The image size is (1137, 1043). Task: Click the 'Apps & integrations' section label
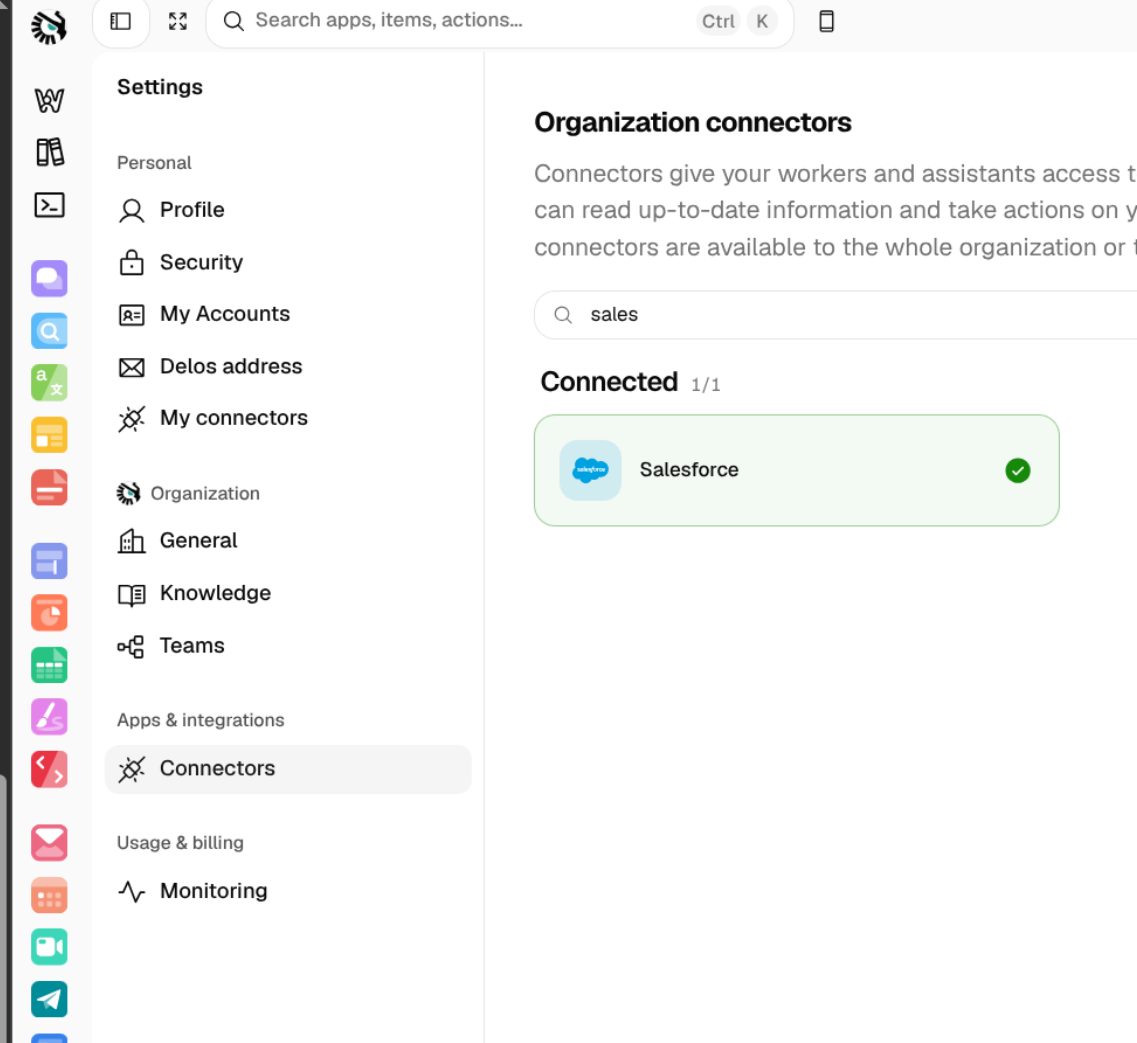(201, 720)
